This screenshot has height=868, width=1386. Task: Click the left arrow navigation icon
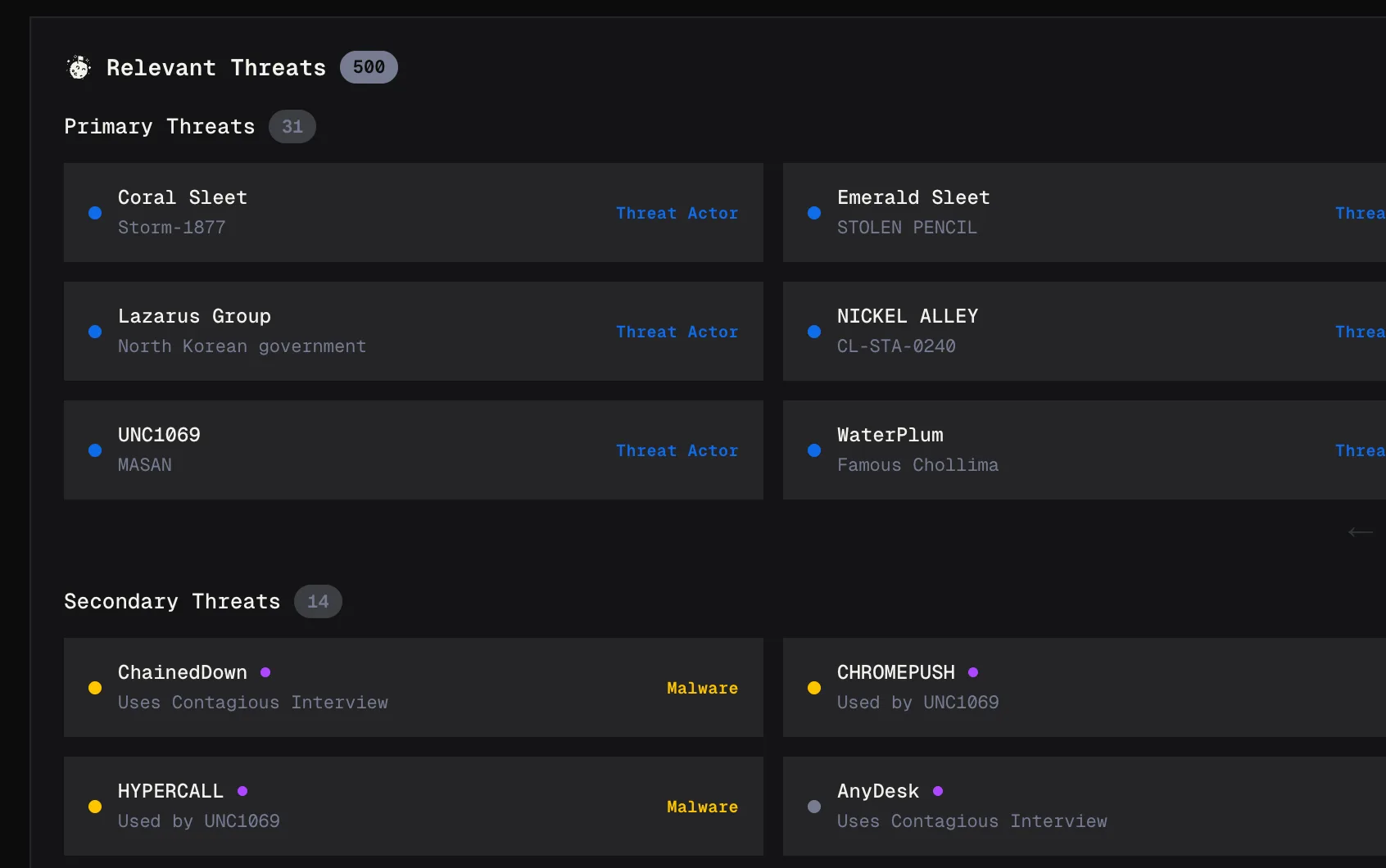1360,532
